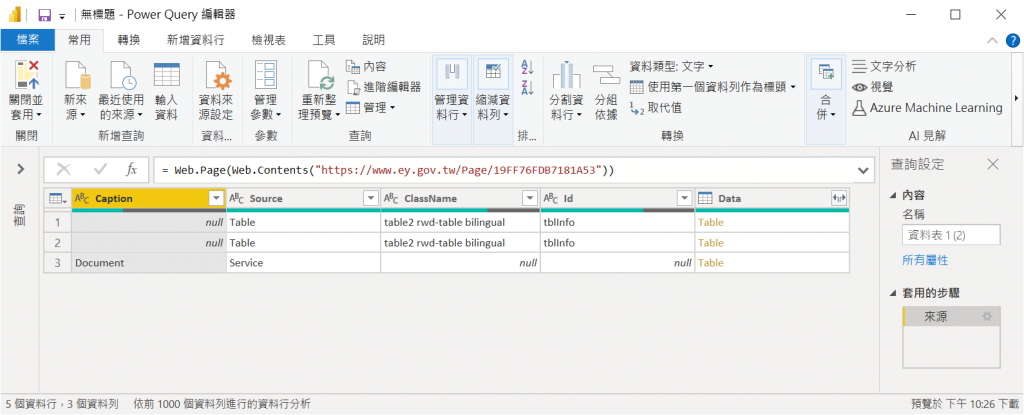Click the Save icon in title bar
Image resolution: width=1024 pixels, height=415 pixels.
(44, 14)
